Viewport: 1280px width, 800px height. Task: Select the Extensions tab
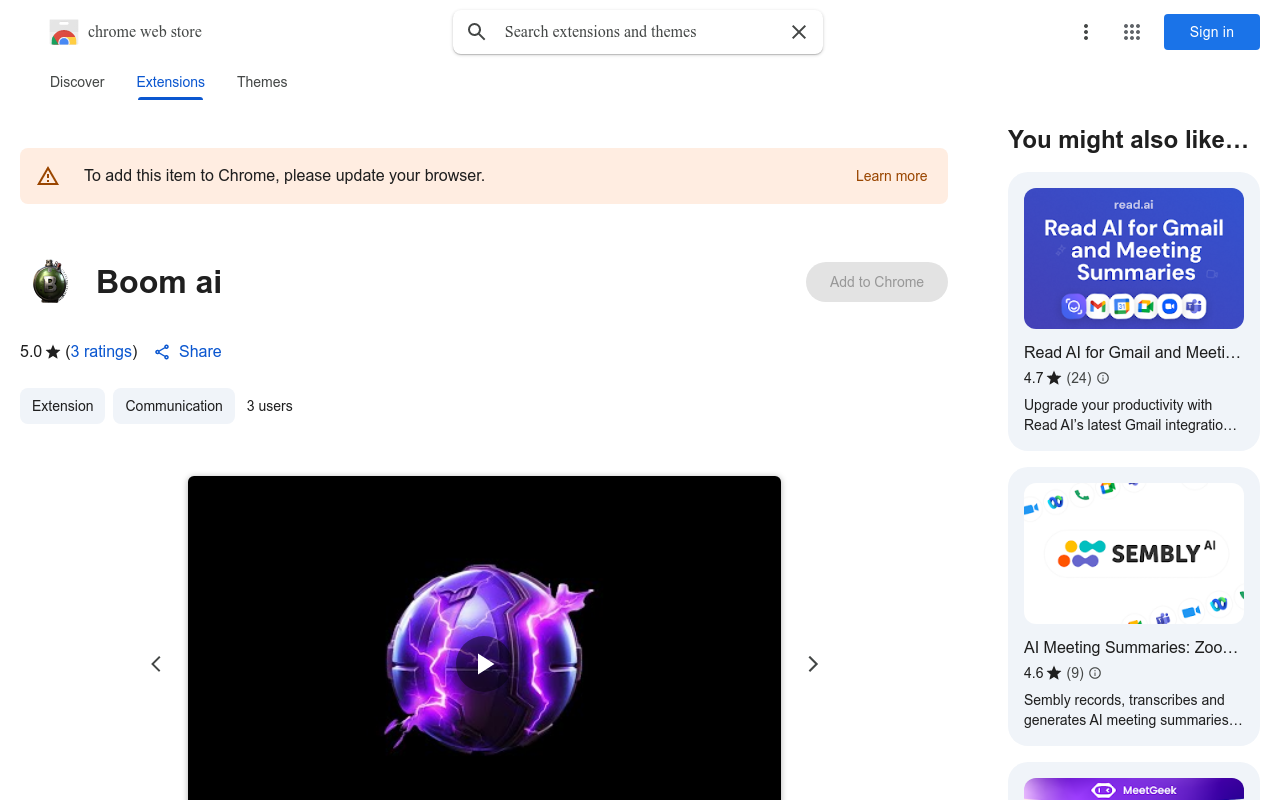(x=171, y=82)
